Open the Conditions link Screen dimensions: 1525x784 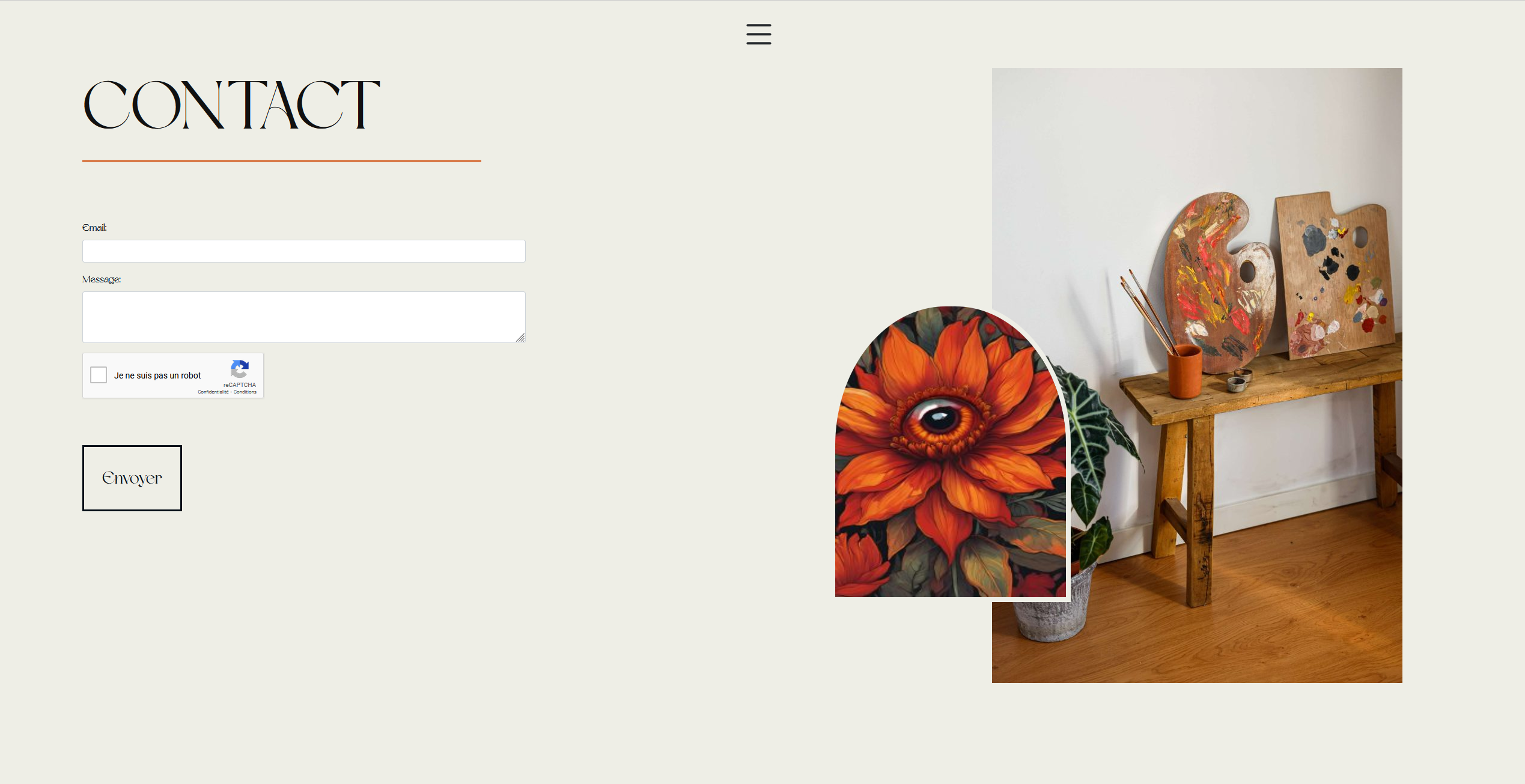245,392
